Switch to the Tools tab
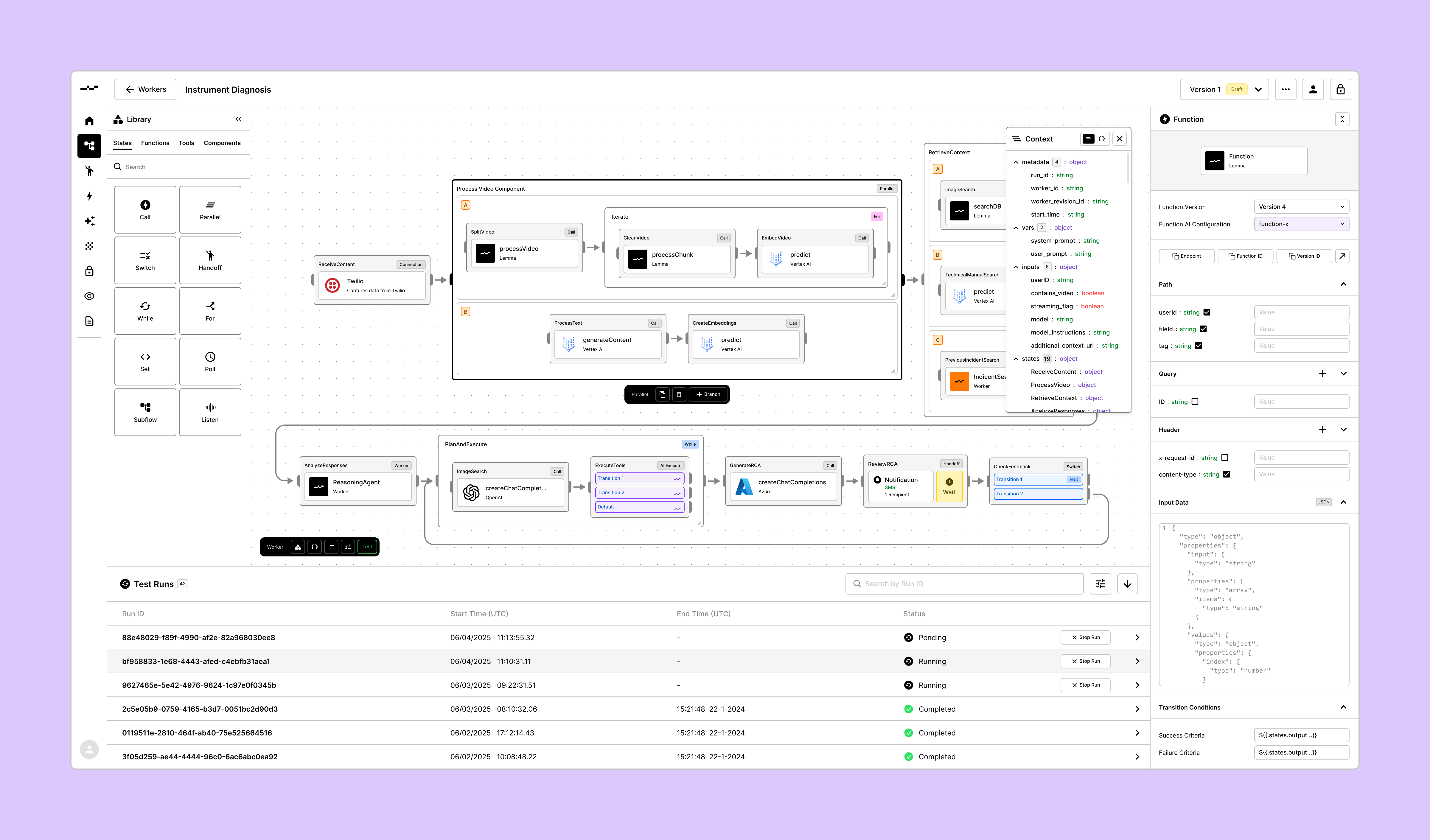The image size is (1430, 840). tap(186, 143)
